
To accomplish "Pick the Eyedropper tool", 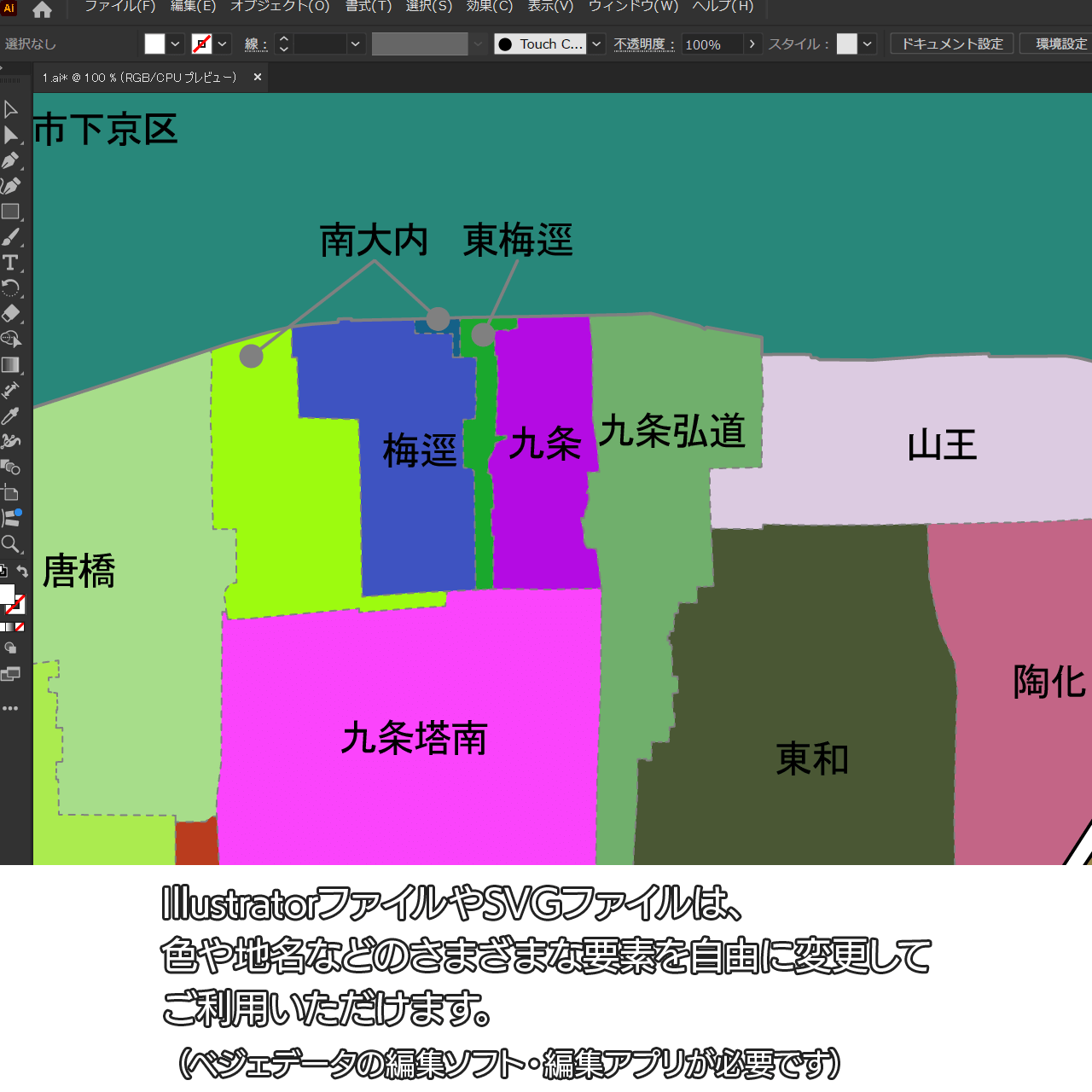I will click(10, 416).
